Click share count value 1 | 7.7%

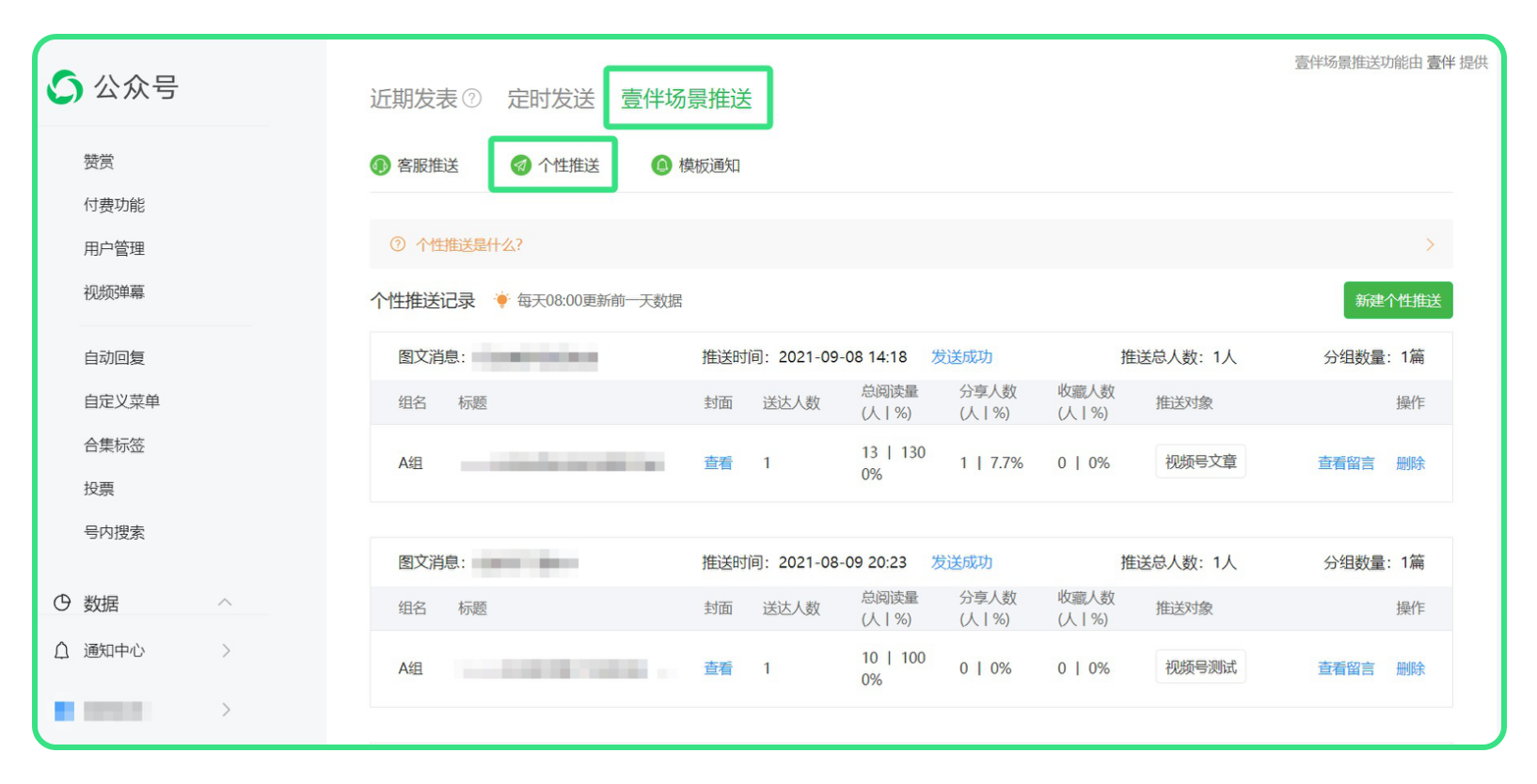pyautogui.click(x=991, y=463)
